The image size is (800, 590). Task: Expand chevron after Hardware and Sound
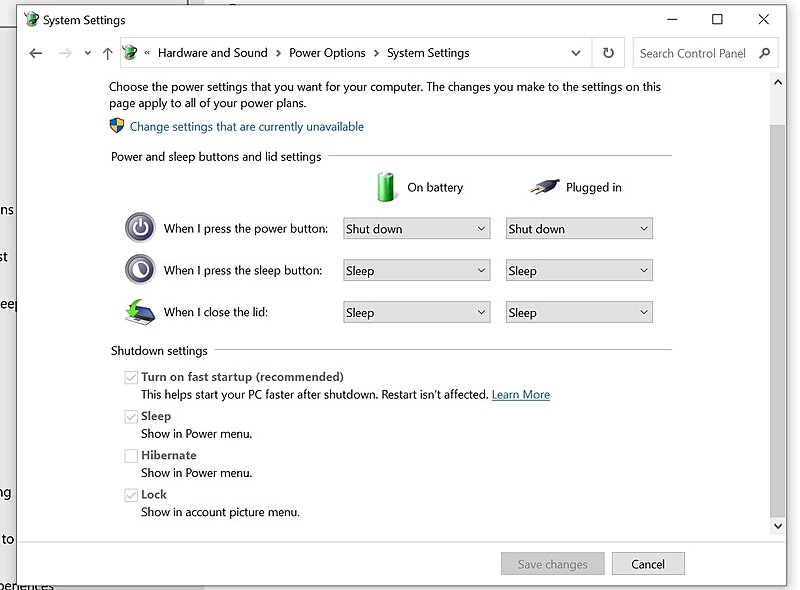(x=279, y=53)
